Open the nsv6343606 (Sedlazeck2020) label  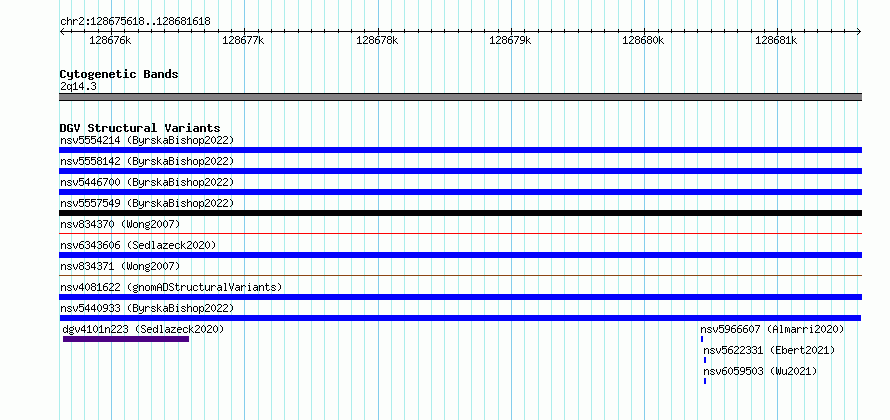coord(138,245)
